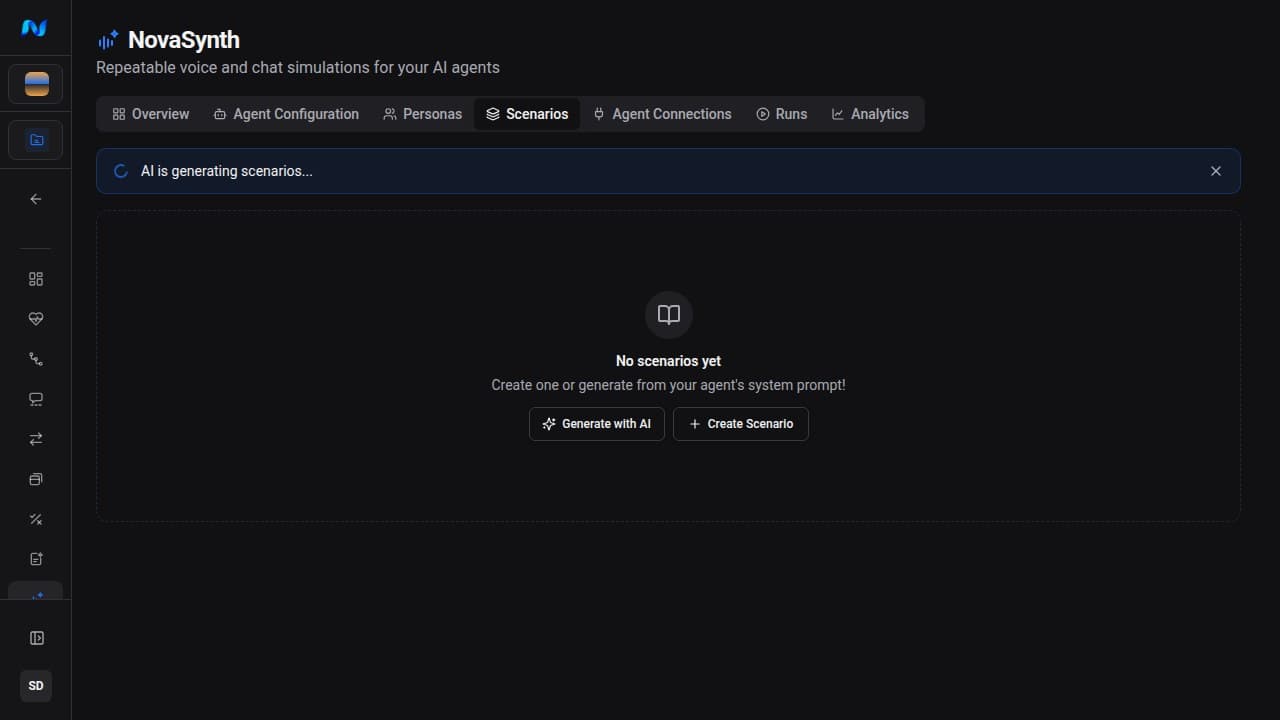
Task: Open the Agent Configuration tab
Action: pos(286,114)
